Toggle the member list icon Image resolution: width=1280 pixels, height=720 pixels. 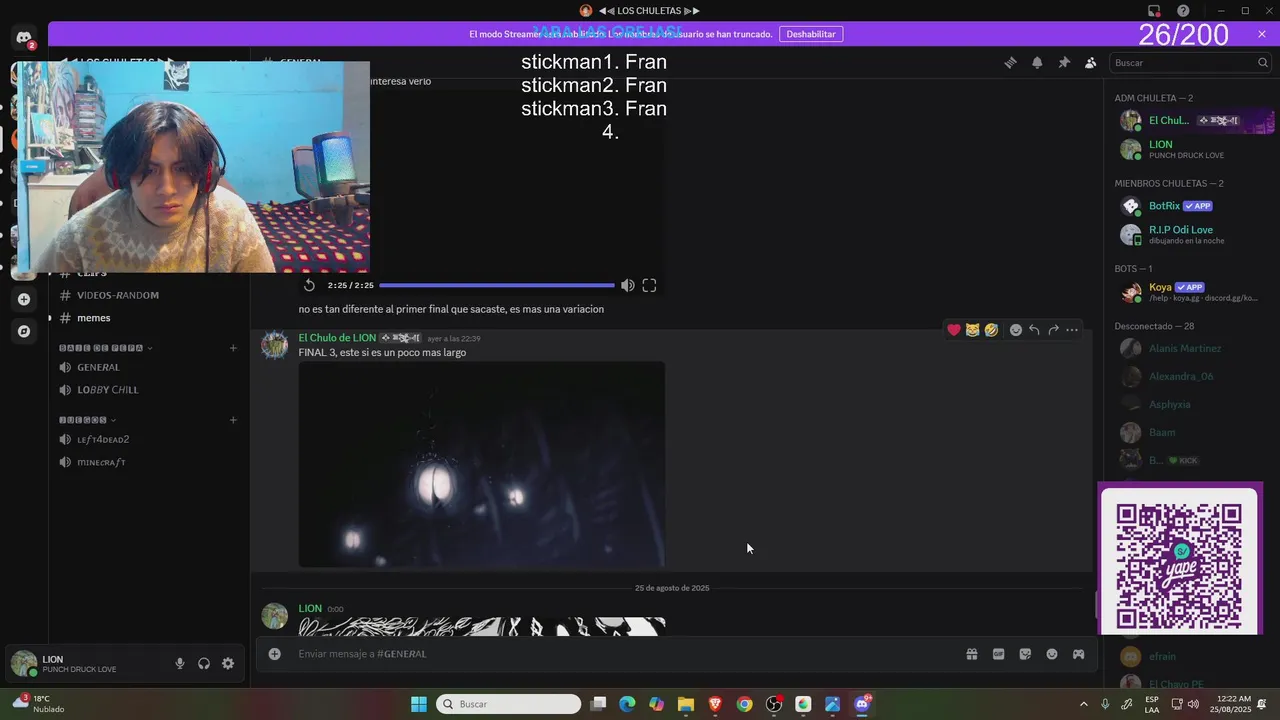click(x=1091, y=62)
